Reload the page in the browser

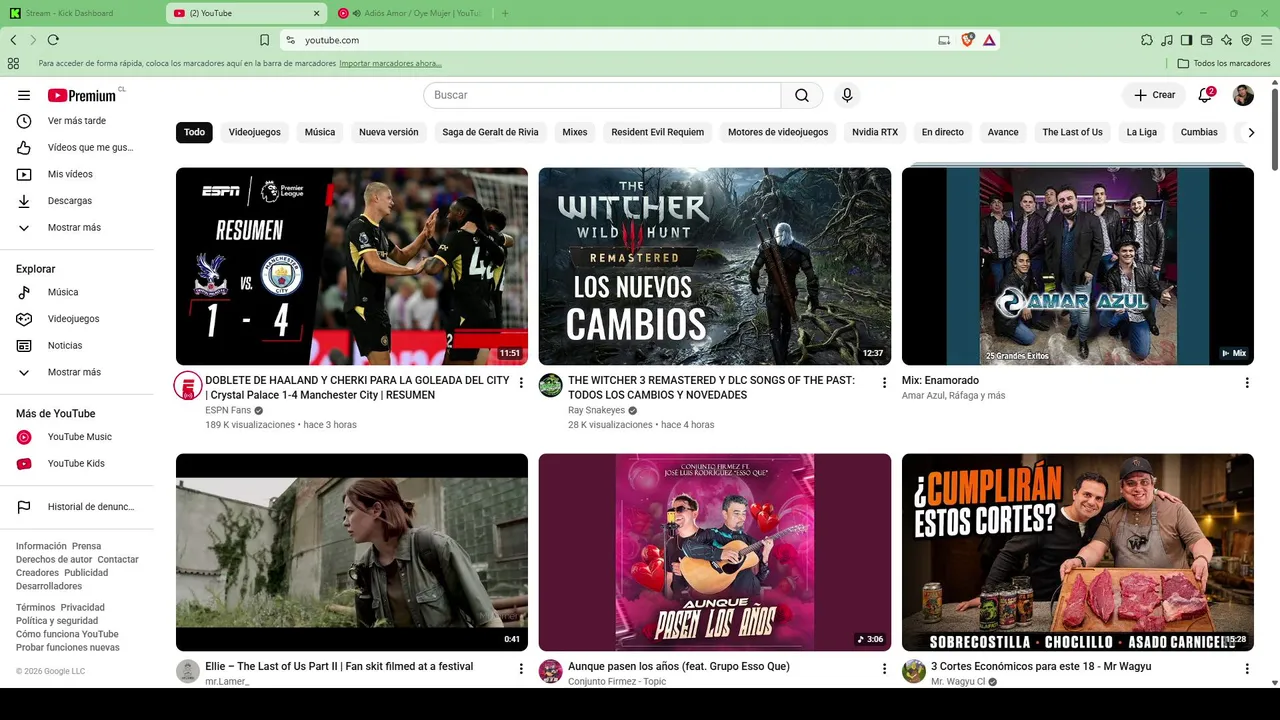(x=53, y=40)
